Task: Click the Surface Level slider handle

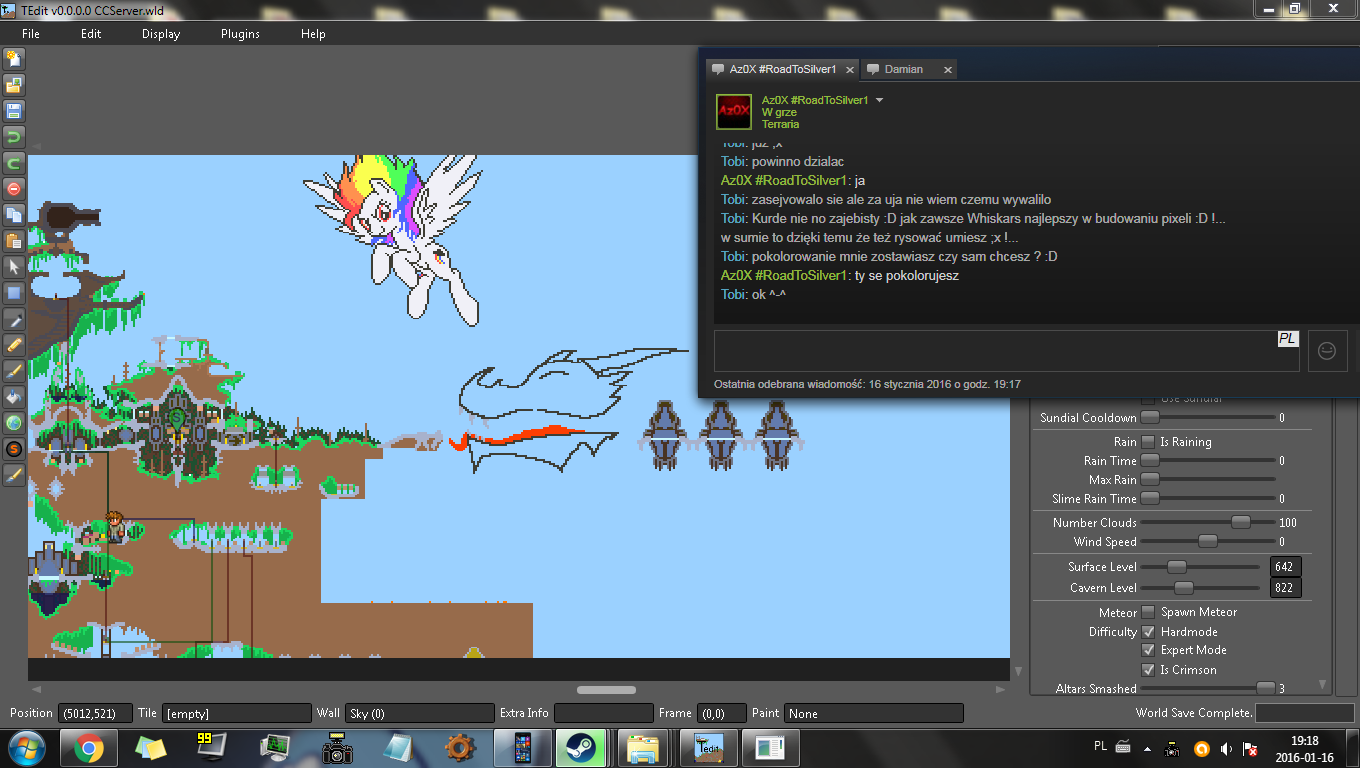Action: click(1177, 567)
